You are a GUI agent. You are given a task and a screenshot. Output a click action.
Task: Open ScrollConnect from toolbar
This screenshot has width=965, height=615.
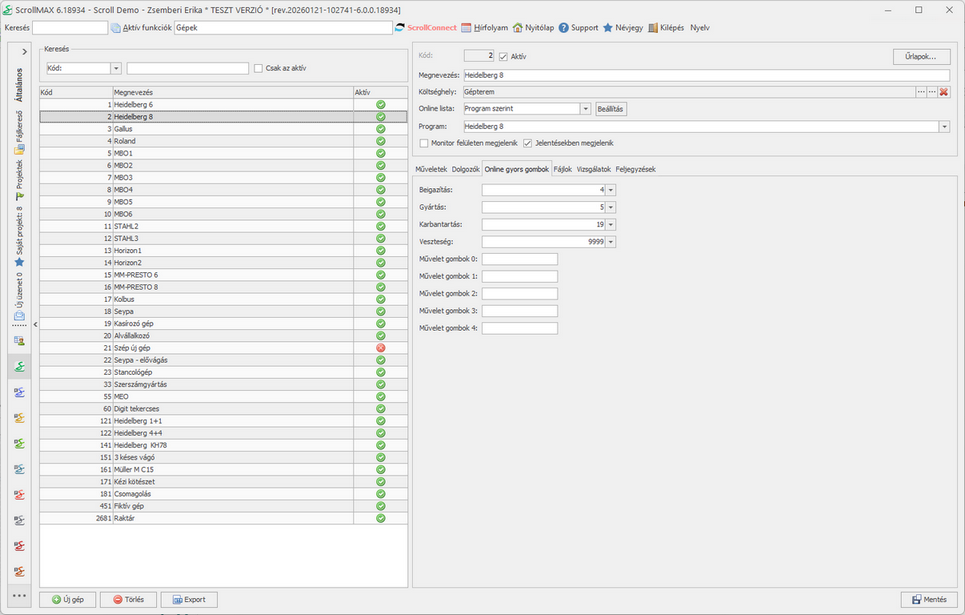[401, 28]
